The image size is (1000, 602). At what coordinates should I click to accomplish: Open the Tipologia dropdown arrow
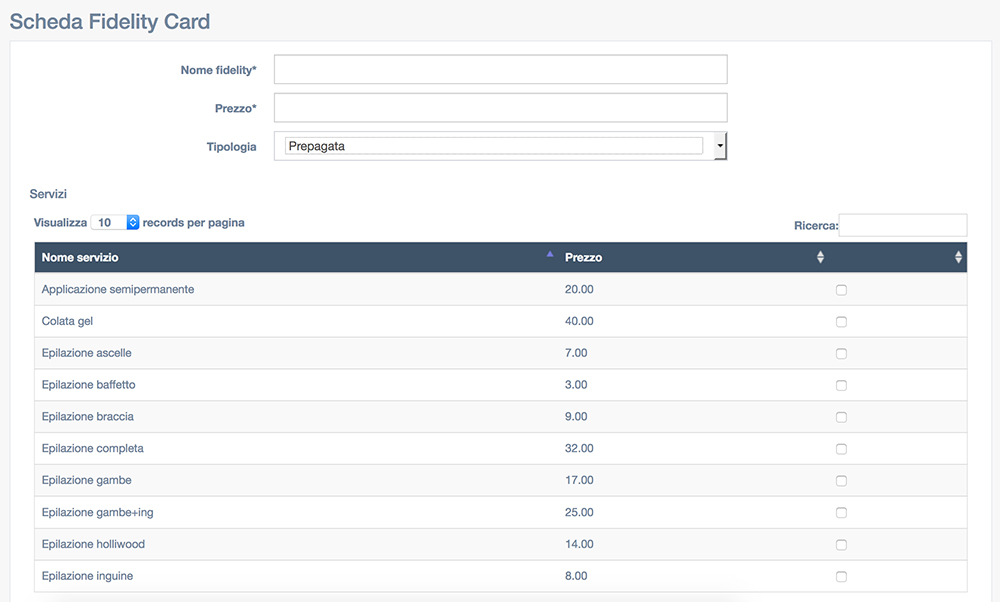(x=720, y=146)
